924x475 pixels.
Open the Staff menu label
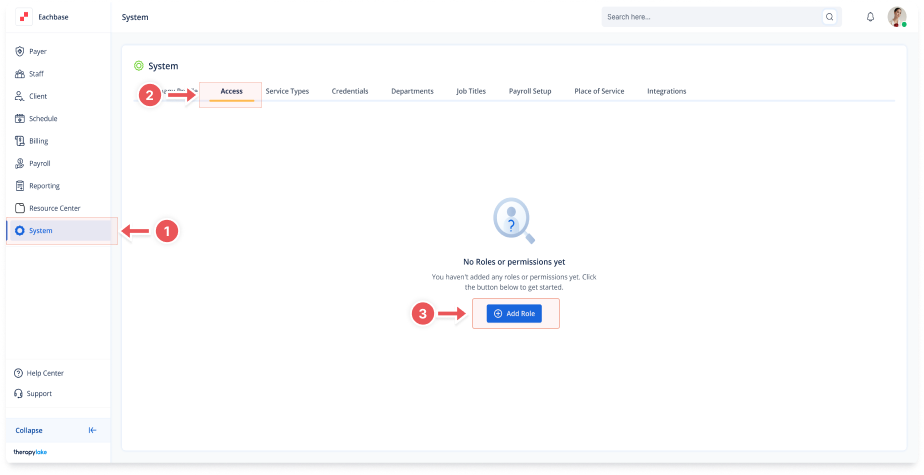37,74
